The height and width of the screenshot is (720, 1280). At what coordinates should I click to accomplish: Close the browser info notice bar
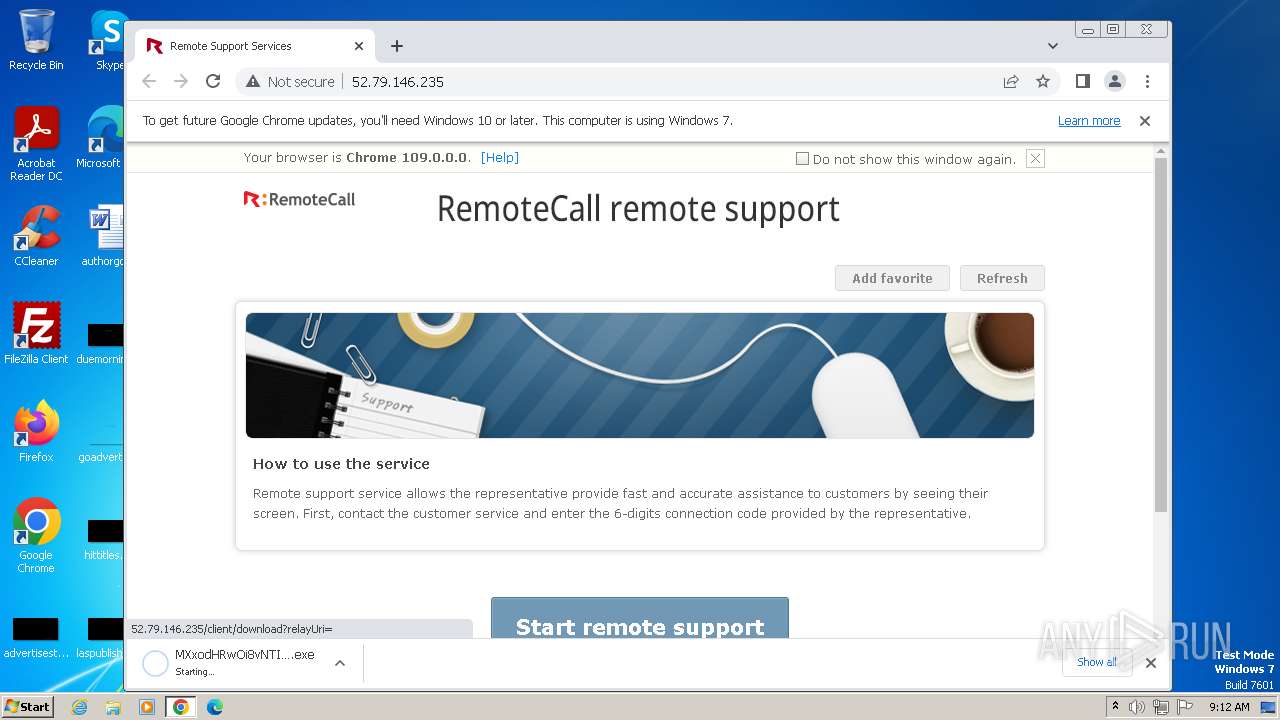(x=1035, y=159)
